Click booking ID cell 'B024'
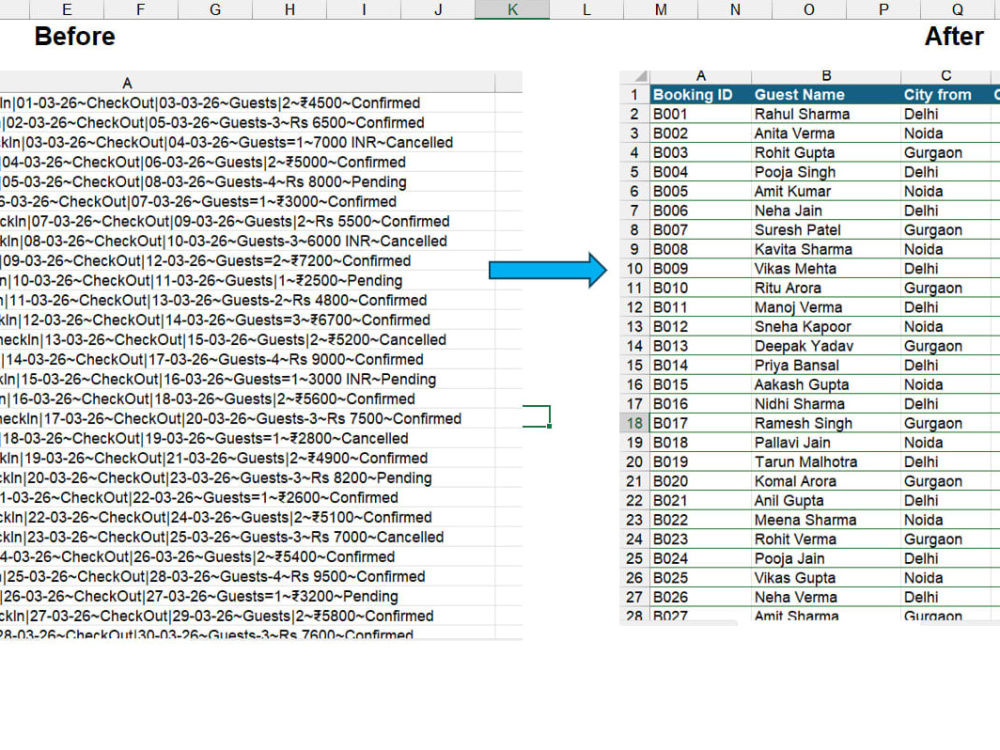Viewport: 1000px width, 750px height. 700,559
